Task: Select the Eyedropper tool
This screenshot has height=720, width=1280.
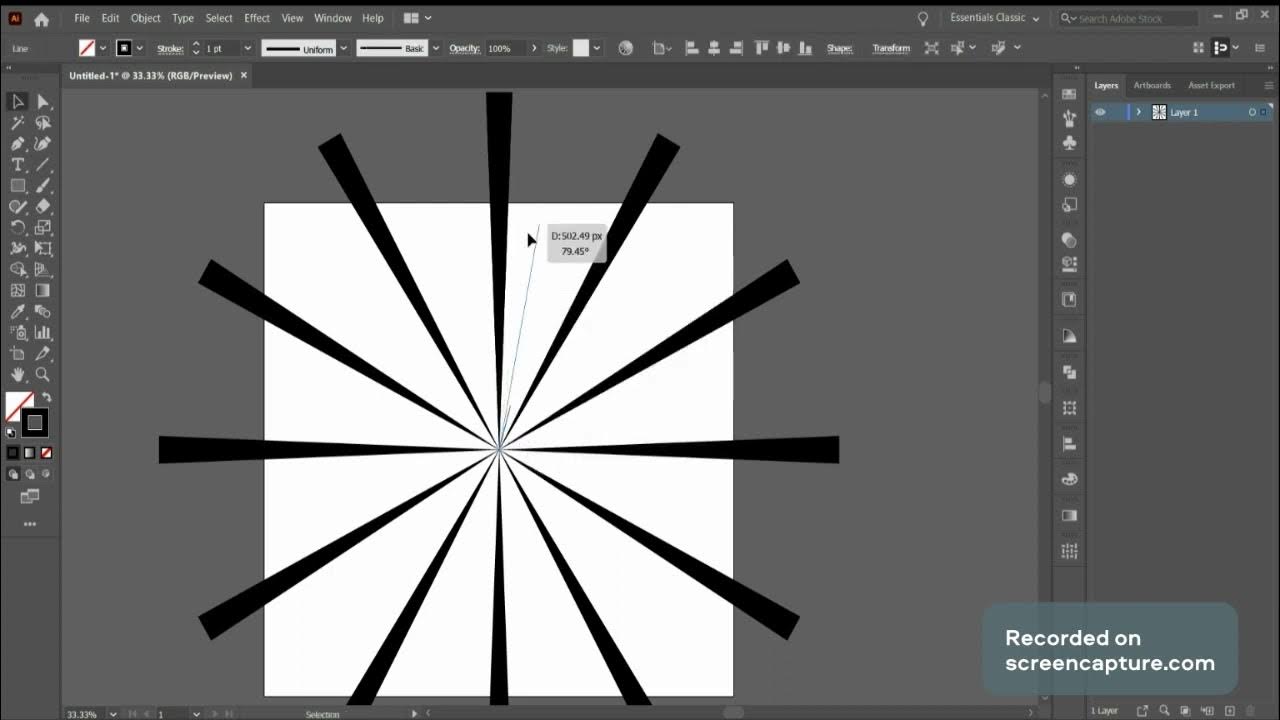Action: pos(17,312)
